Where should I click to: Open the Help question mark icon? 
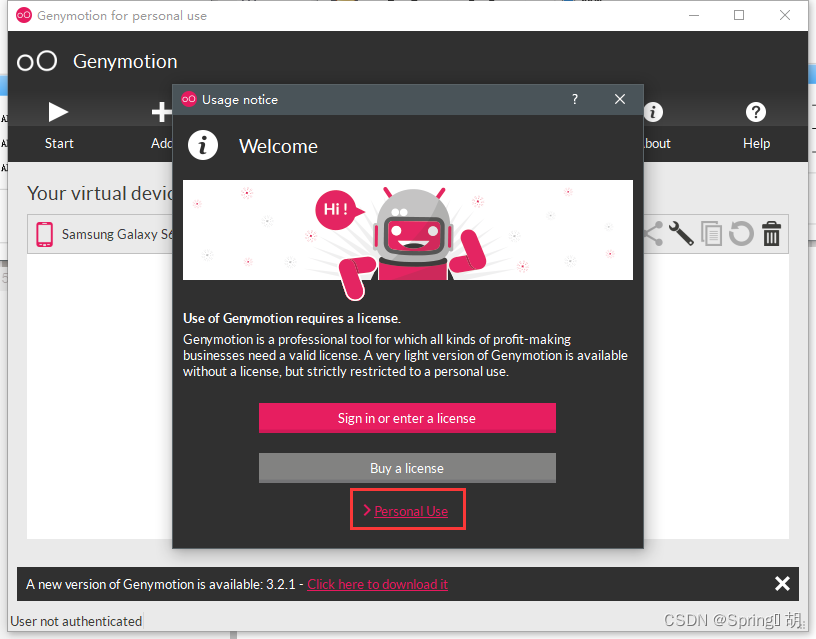click(x=756, y=112)
